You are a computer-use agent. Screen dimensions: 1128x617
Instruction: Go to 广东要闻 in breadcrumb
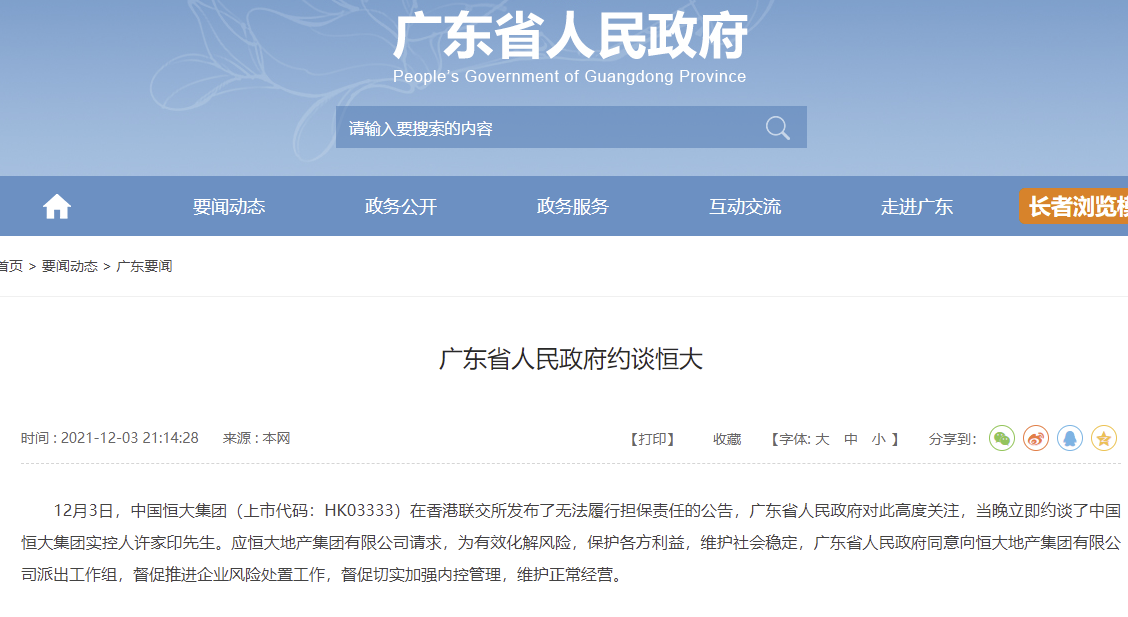(144, 266)
